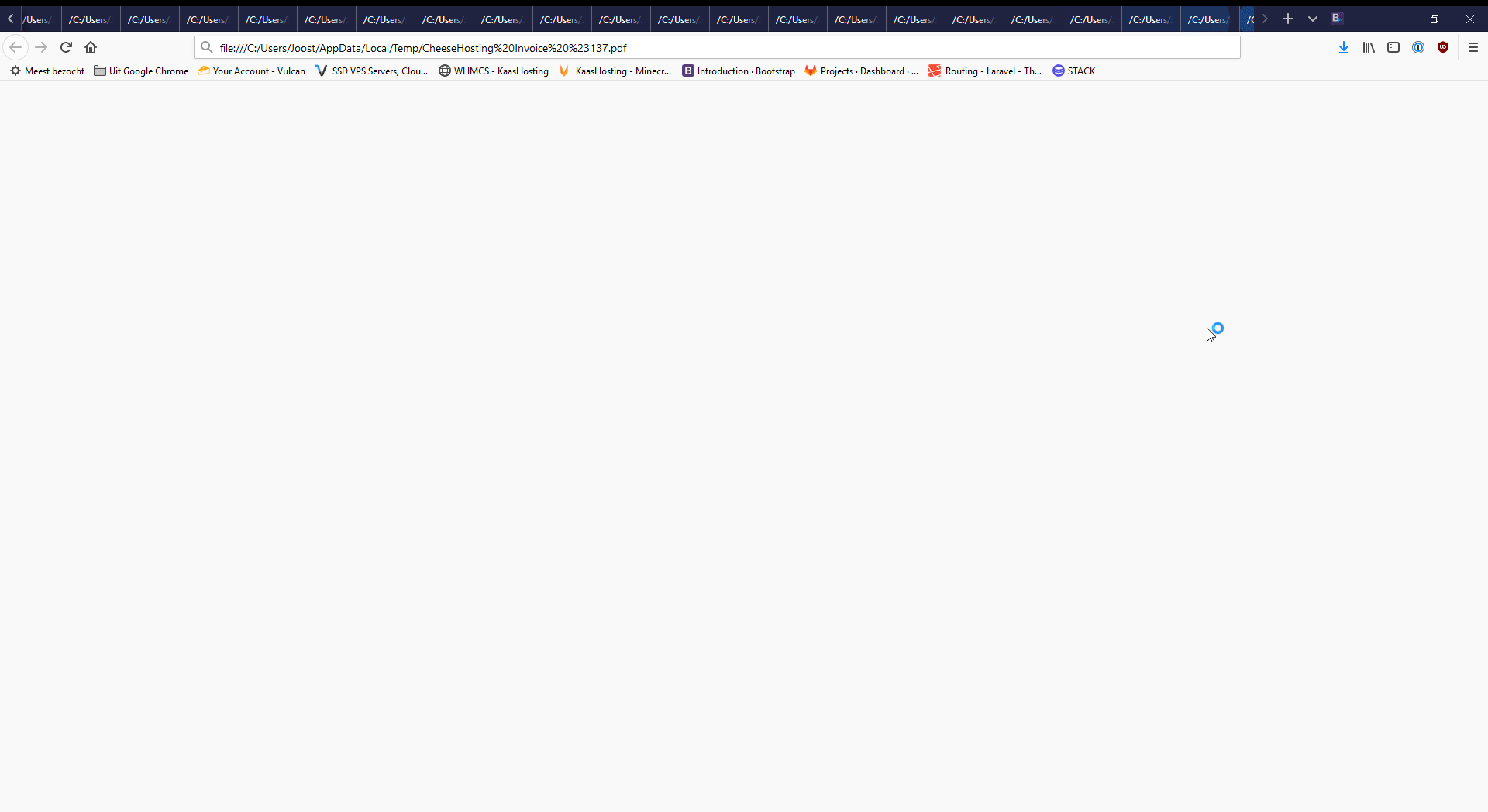1488x812 pixels.
Task: Open the Downloads panel arrow icon
Action: [x=1344, y=47]
